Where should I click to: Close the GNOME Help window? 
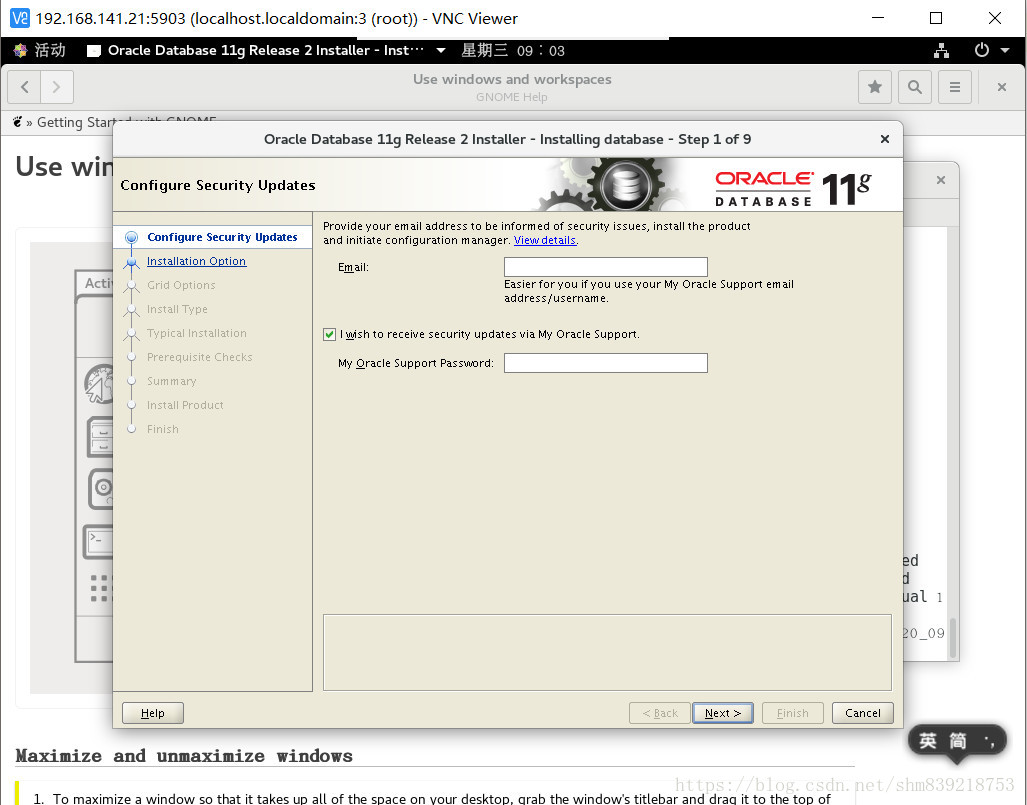pyautogui.click(x=1001, y=86)
